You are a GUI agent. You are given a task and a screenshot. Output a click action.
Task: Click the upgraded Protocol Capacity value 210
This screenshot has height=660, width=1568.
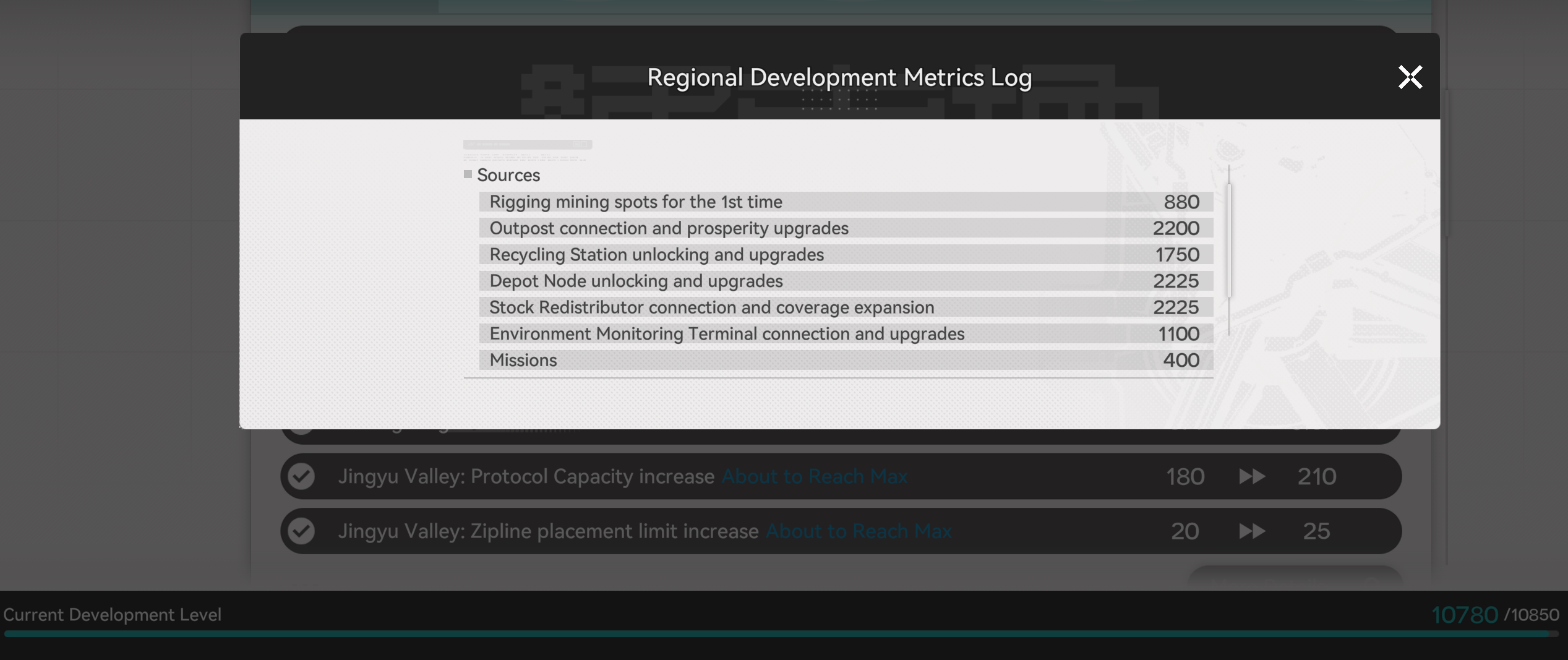(x=1317, y=476)
